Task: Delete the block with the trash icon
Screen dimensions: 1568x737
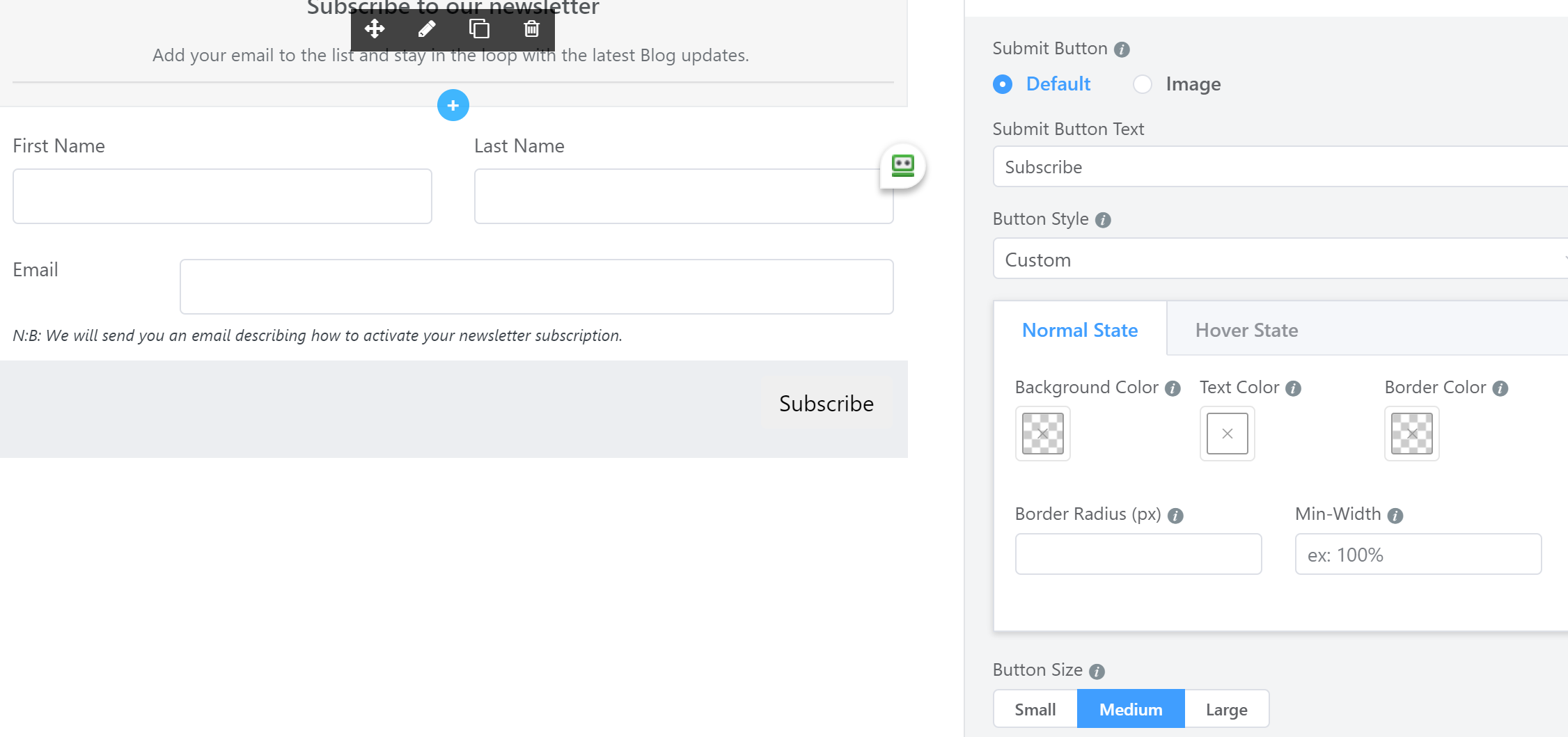Action: coord(531,29)
